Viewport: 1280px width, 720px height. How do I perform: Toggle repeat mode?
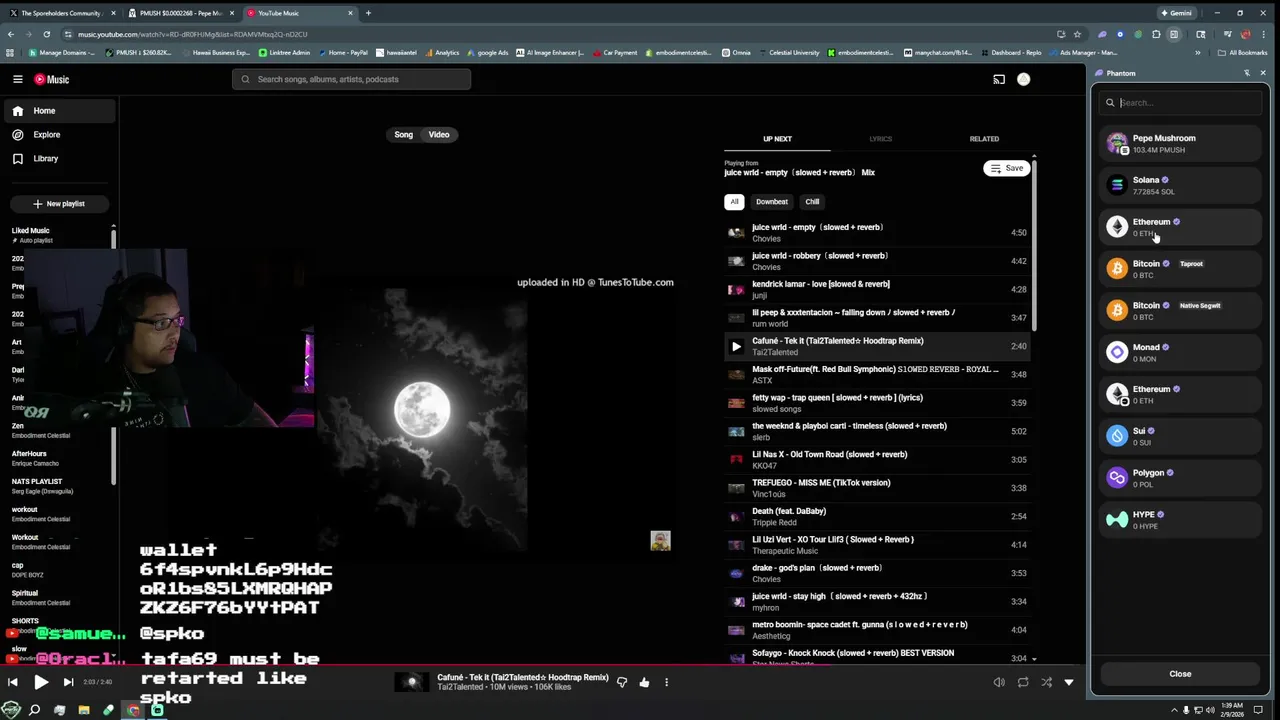point(1023,682)
